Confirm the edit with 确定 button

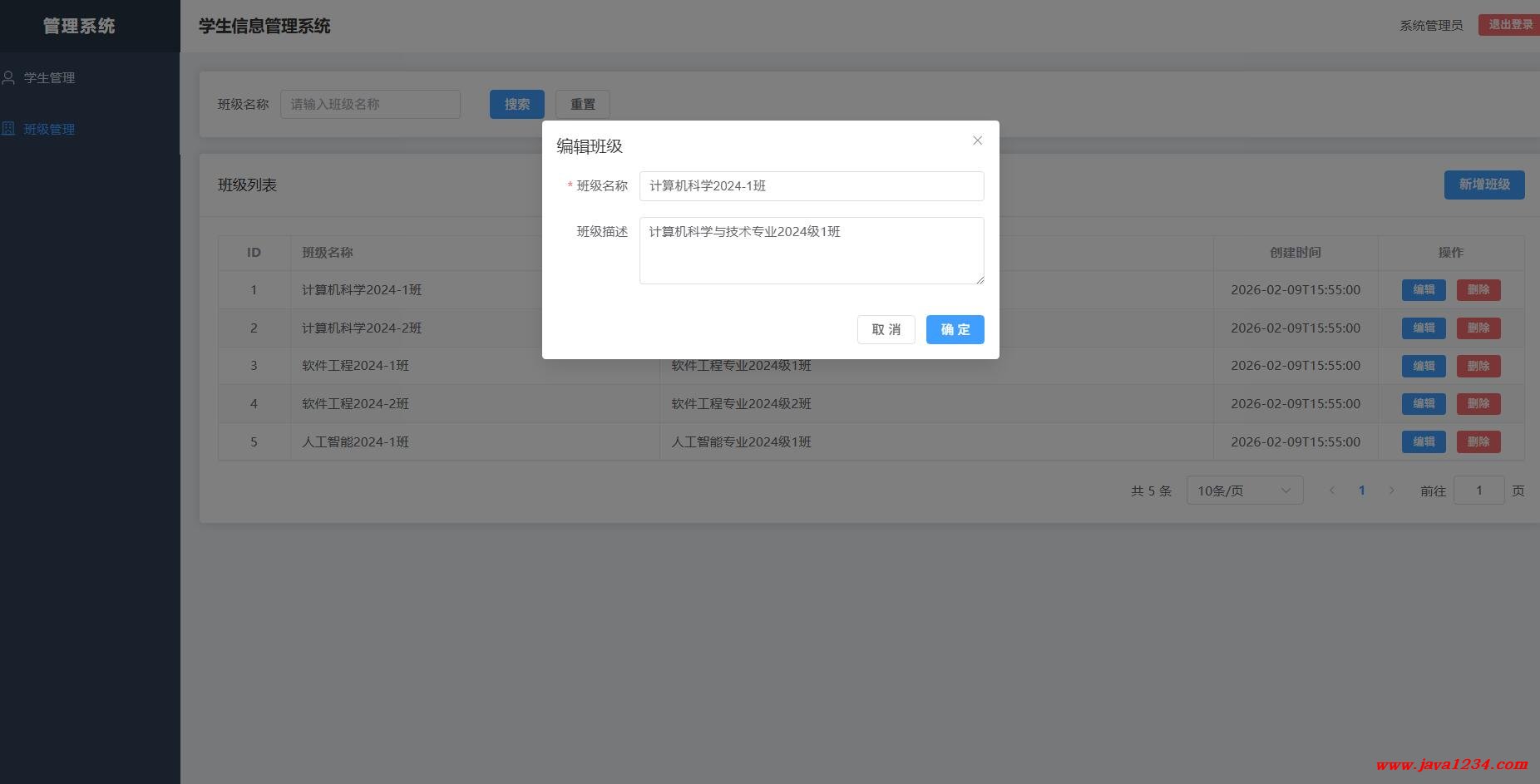(955, 329)
